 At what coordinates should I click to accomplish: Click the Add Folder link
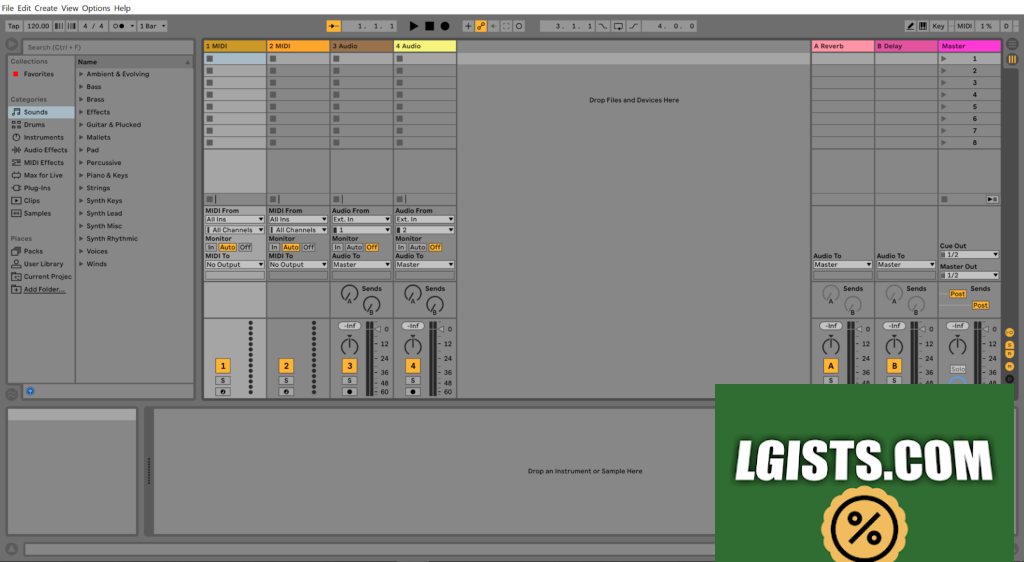point(44,289)
